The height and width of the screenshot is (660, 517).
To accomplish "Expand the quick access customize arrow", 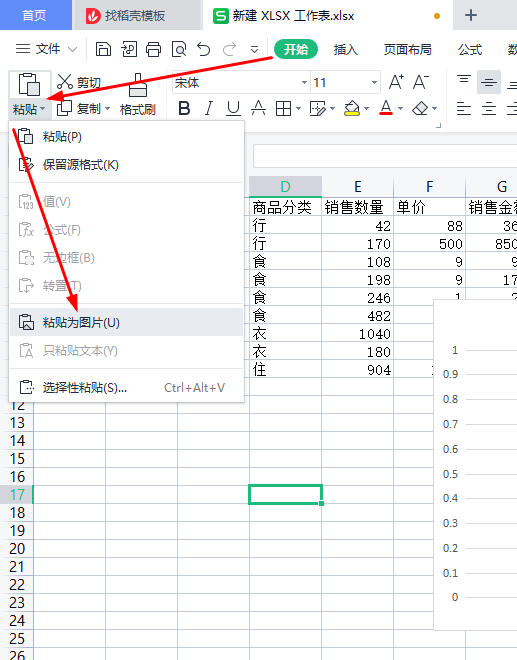I will tap(254, 50).
